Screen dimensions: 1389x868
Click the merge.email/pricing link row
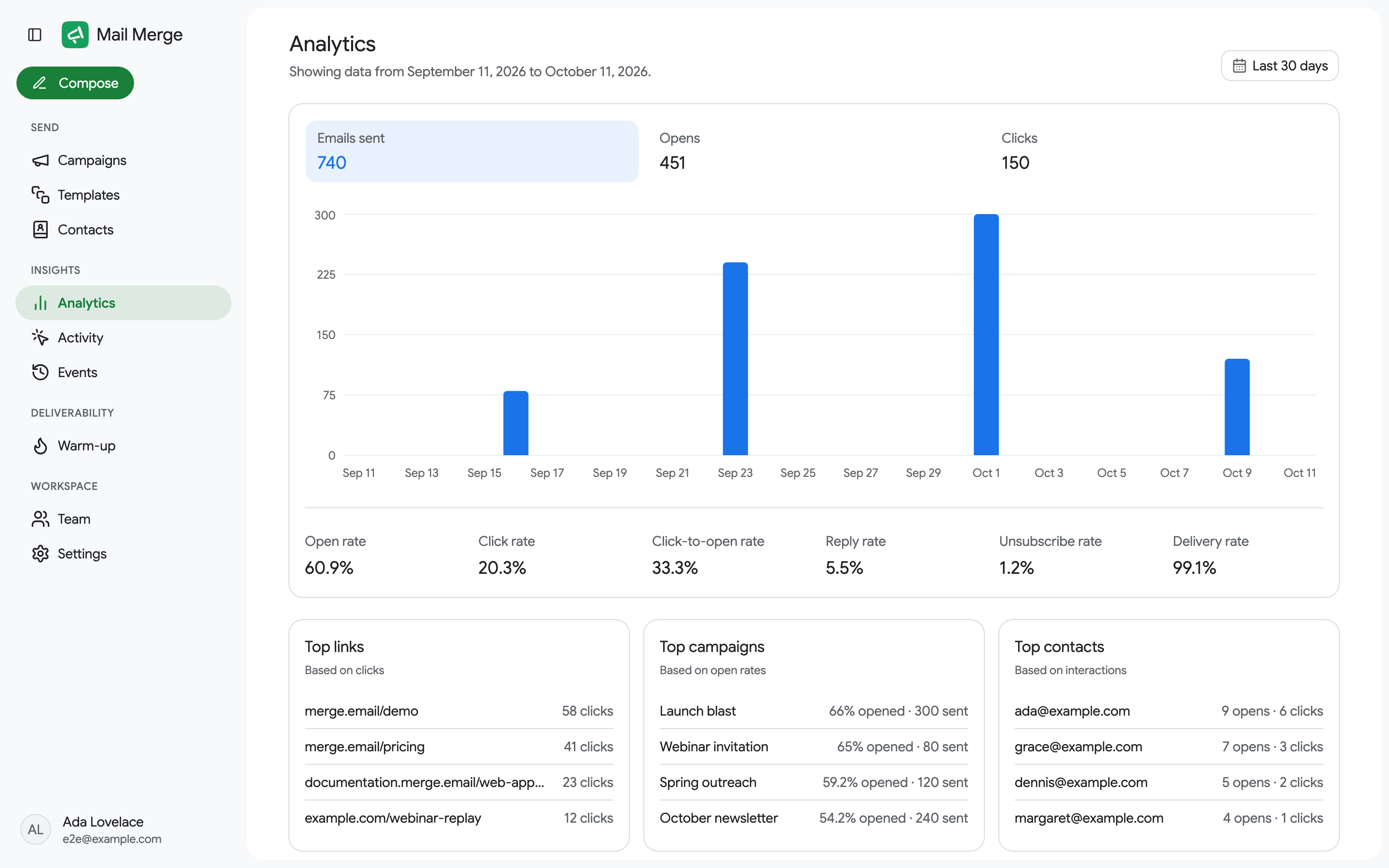coord(459,747)
